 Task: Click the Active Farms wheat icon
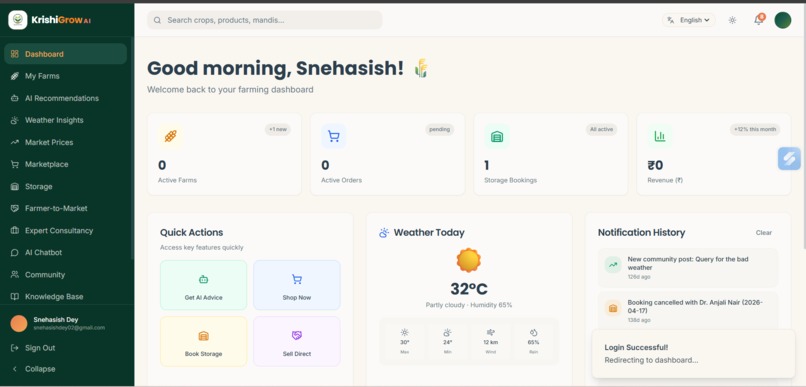pyautogui.click(x=171, y=136)
